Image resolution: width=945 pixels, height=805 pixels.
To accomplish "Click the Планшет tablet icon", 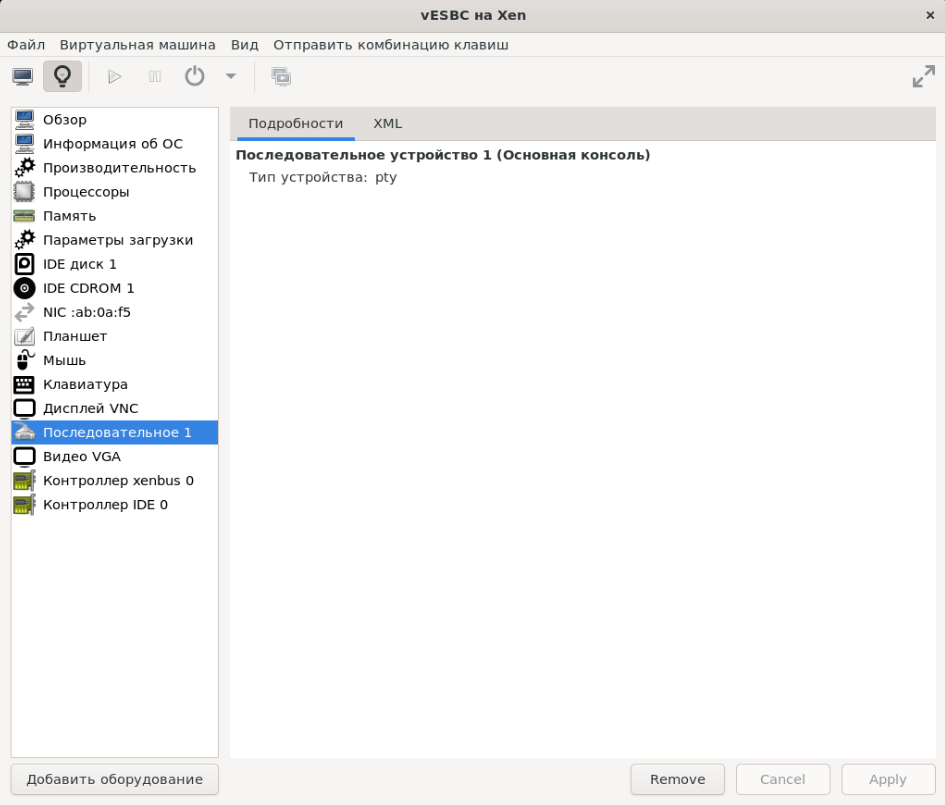I will point(25,337).
